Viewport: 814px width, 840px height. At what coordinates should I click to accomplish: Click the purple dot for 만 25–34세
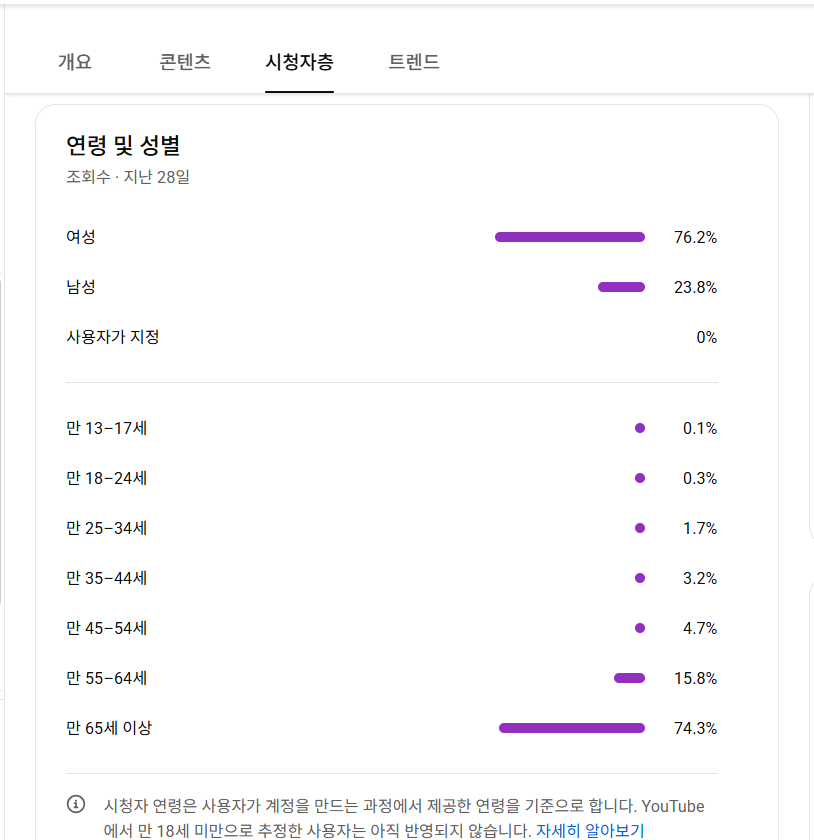[x=640, y=528]
